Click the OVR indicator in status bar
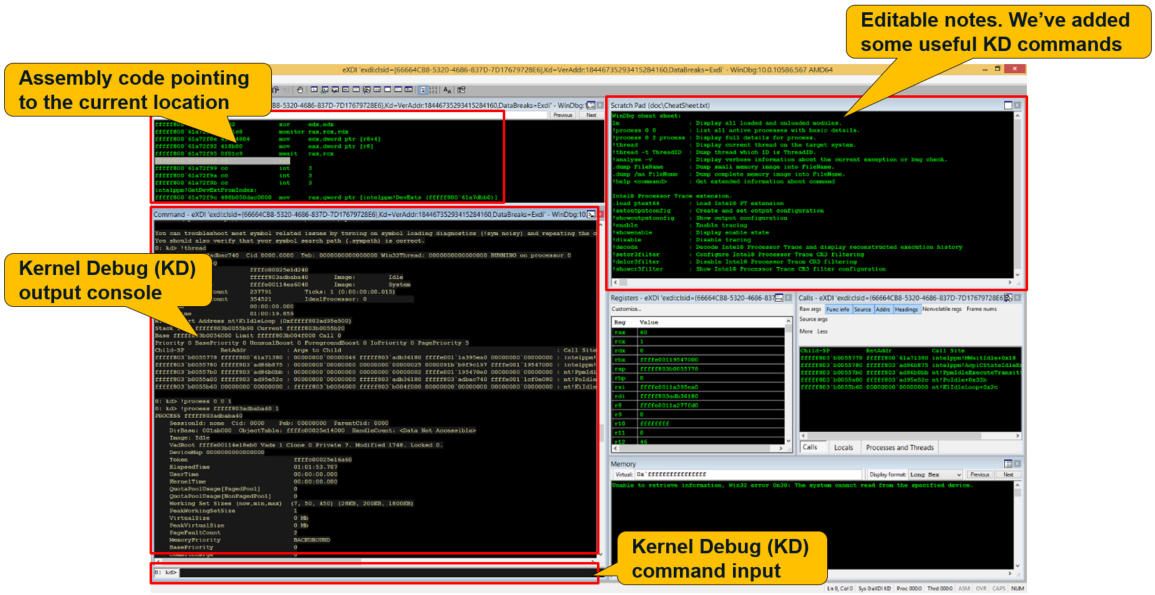 (x=981, y=589)
